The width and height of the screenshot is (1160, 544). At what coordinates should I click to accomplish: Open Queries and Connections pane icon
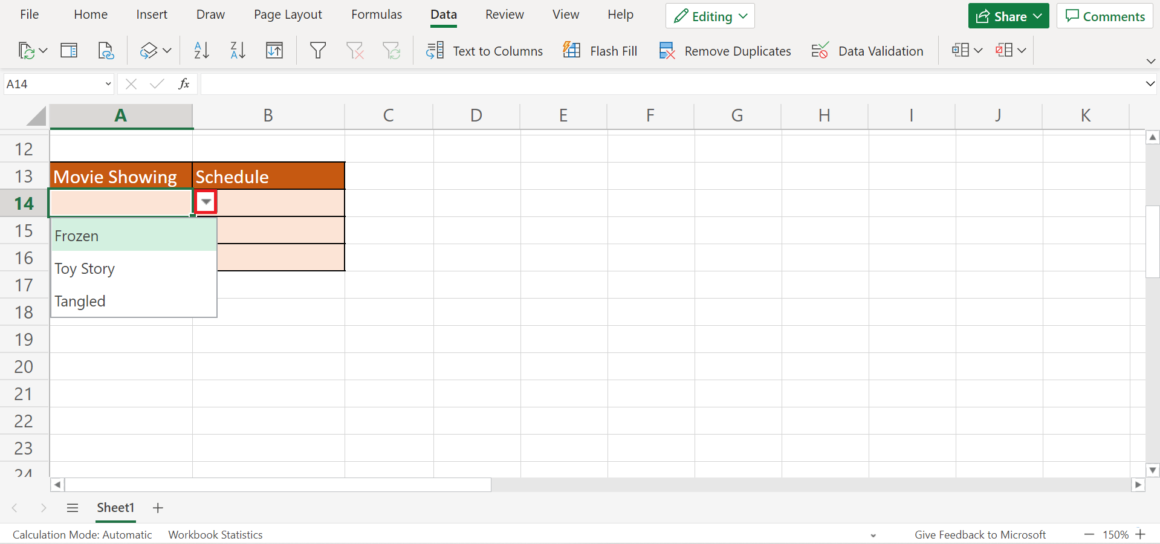(69, 50)
